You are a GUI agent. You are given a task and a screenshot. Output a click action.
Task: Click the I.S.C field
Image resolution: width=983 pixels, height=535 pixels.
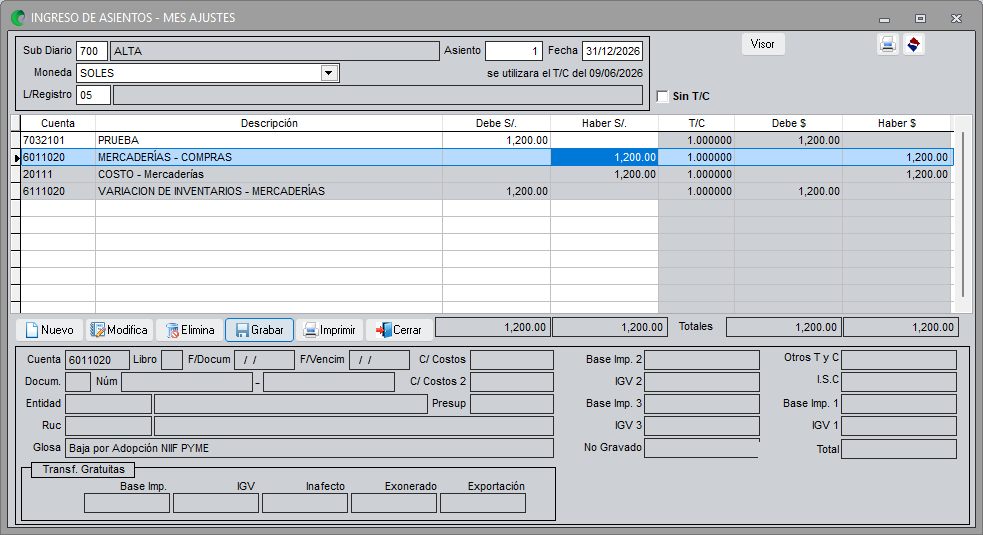coord(899,382)
